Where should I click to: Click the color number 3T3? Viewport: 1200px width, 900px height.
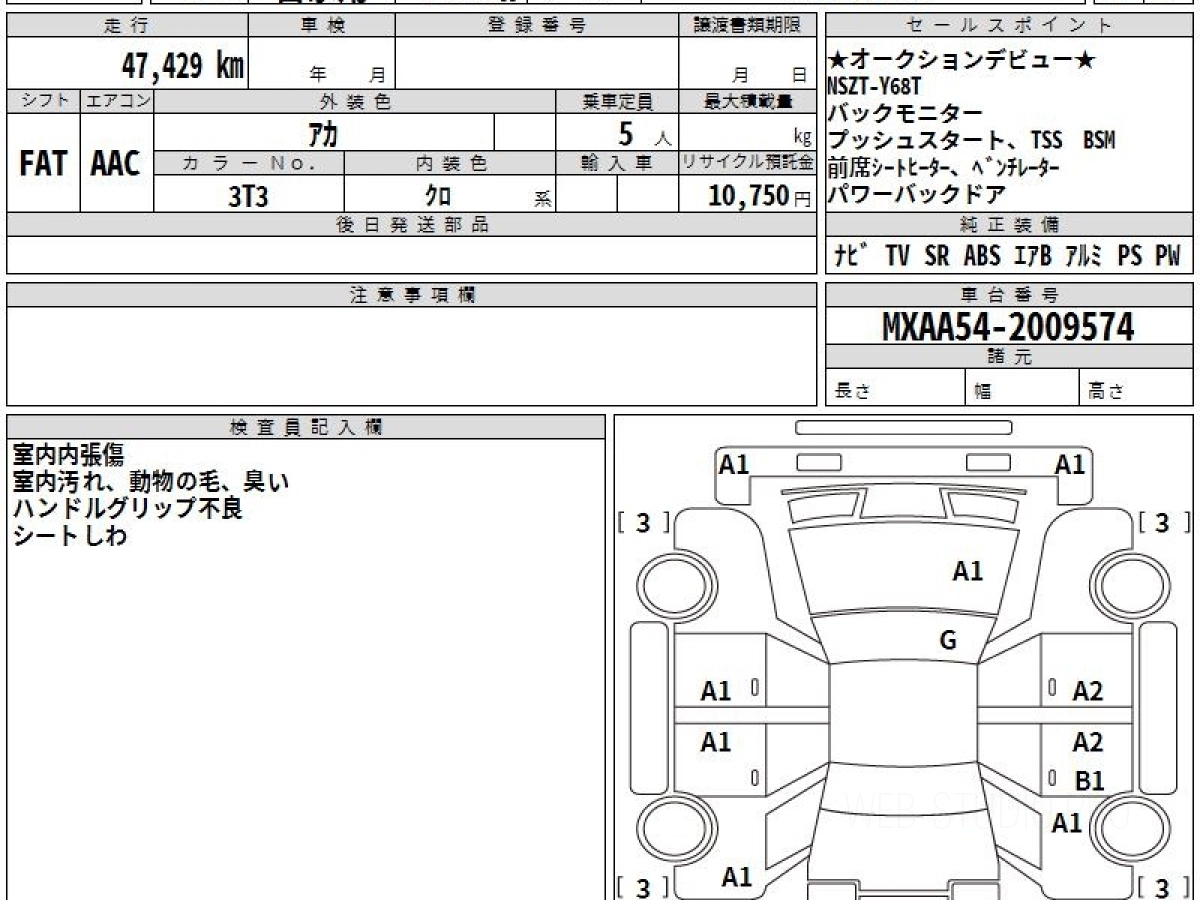coord(248,196)
